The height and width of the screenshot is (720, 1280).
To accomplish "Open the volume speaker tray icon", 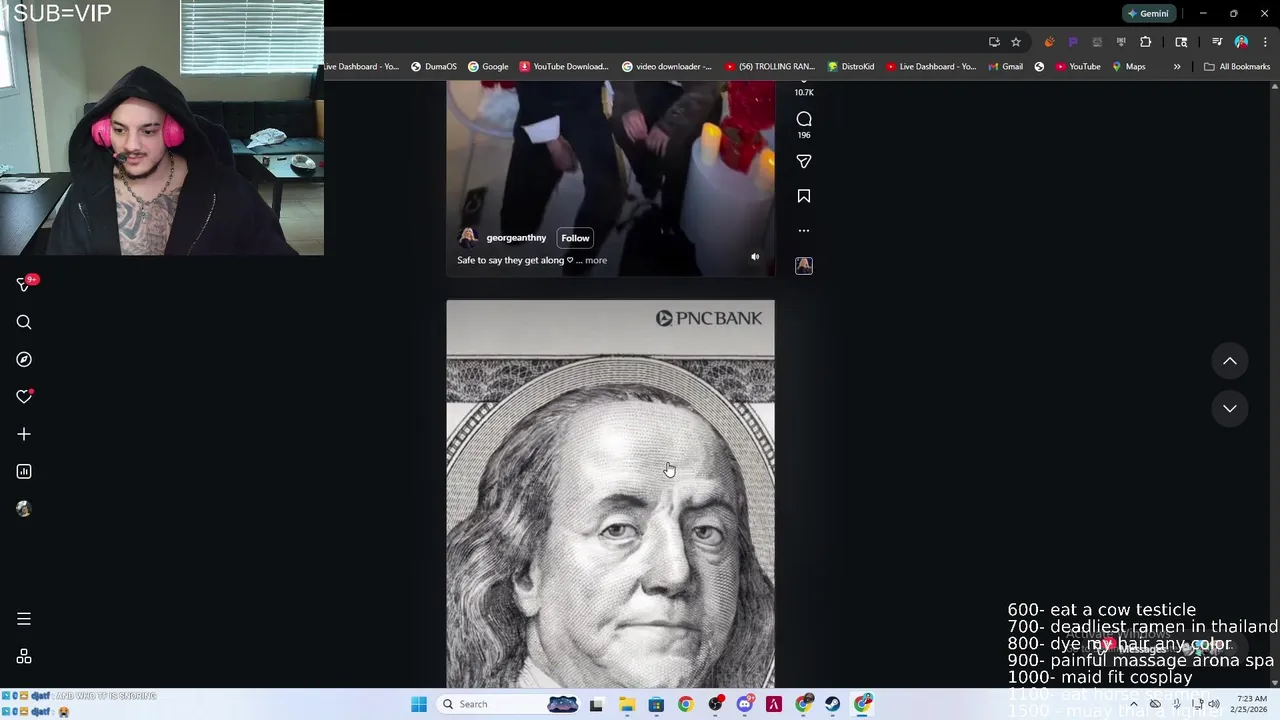I will point(1214,704).
